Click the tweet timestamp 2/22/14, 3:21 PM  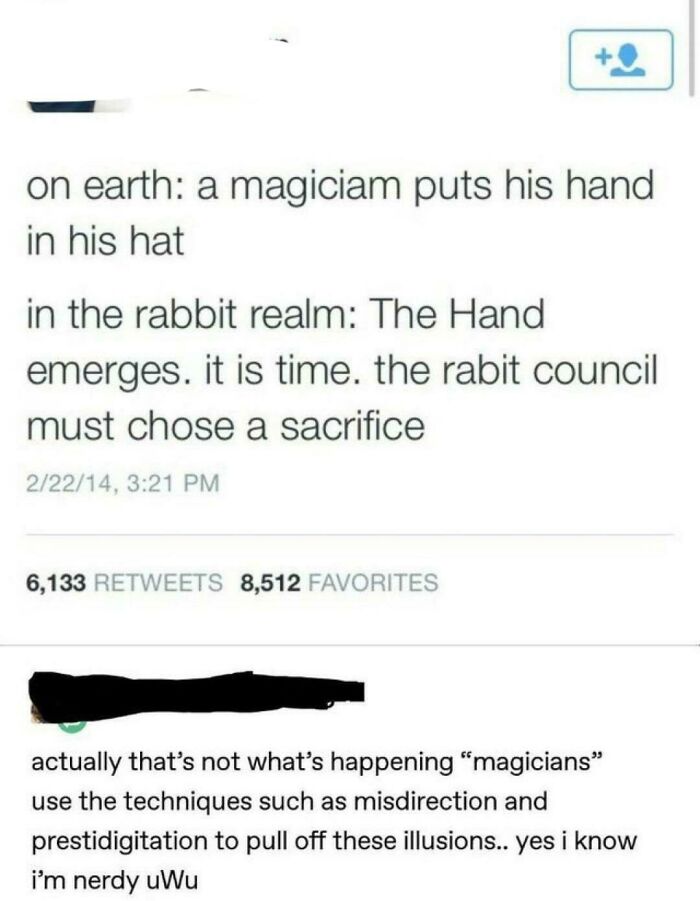123,482
